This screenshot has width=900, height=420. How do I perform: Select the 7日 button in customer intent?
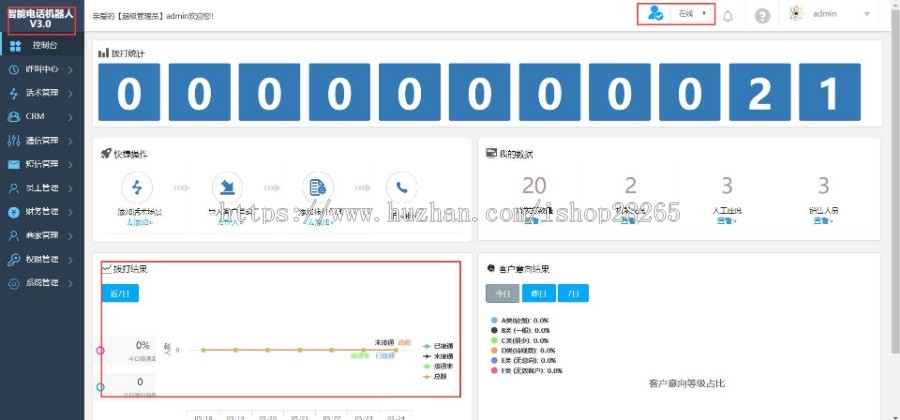pyautogui.click(x=573, y=293)
